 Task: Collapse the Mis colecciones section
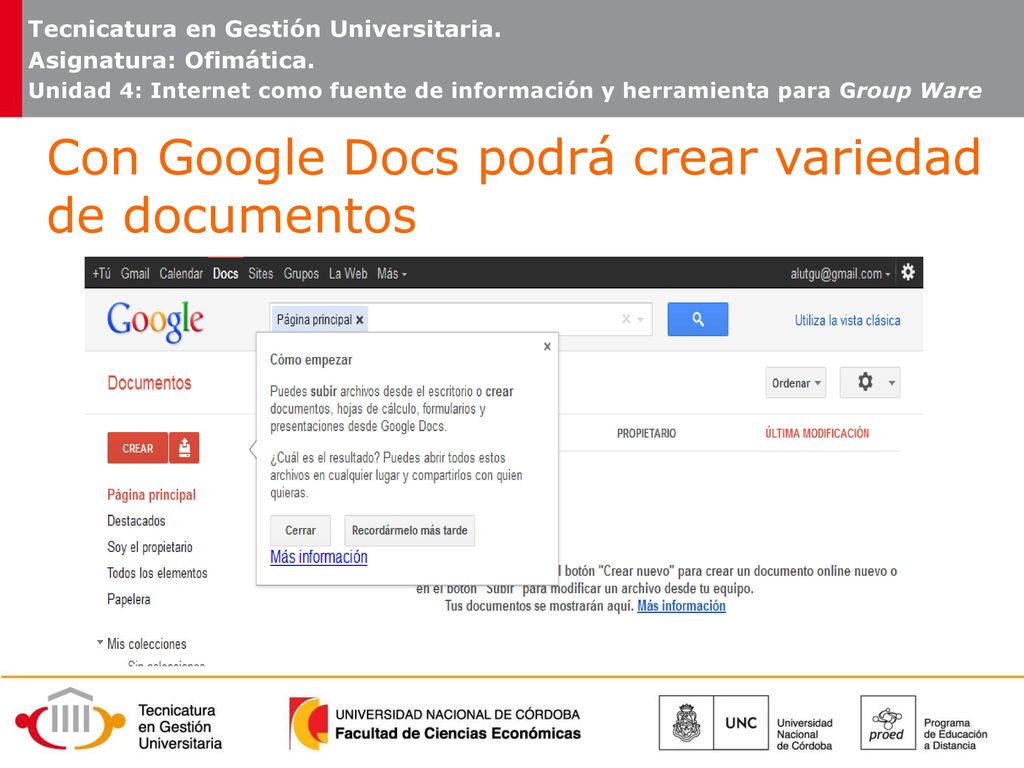click(x=100, y=643)
